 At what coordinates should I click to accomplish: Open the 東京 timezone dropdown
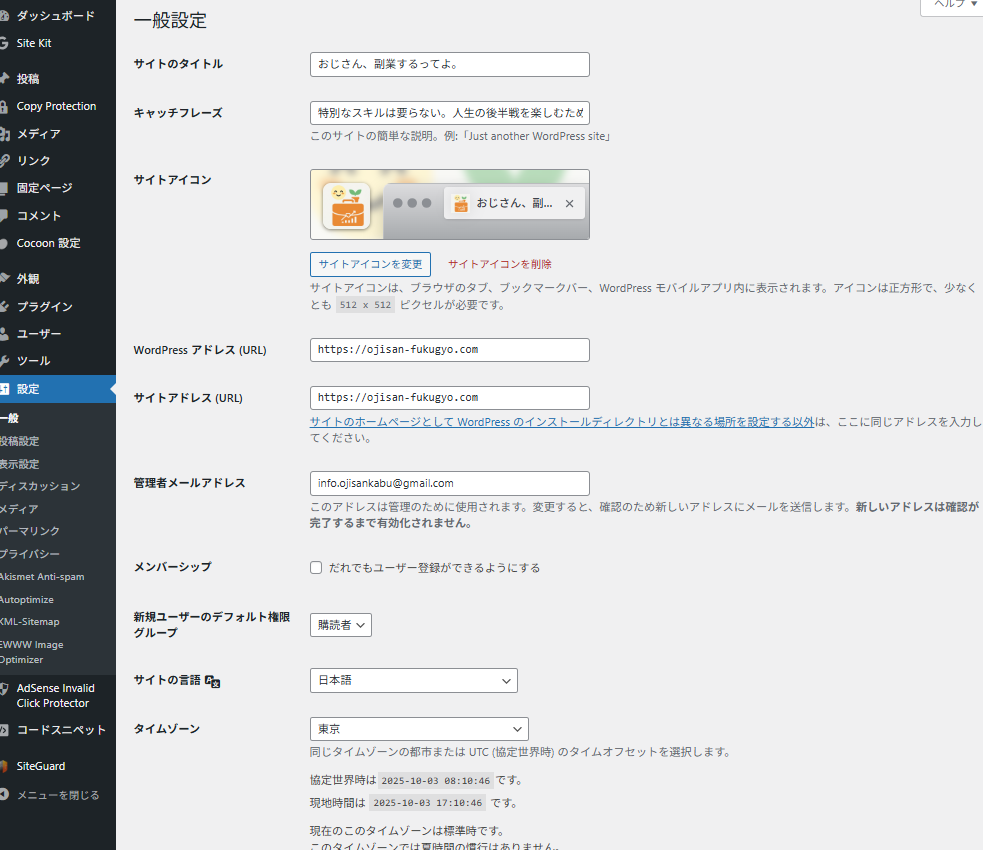[418, 729]
